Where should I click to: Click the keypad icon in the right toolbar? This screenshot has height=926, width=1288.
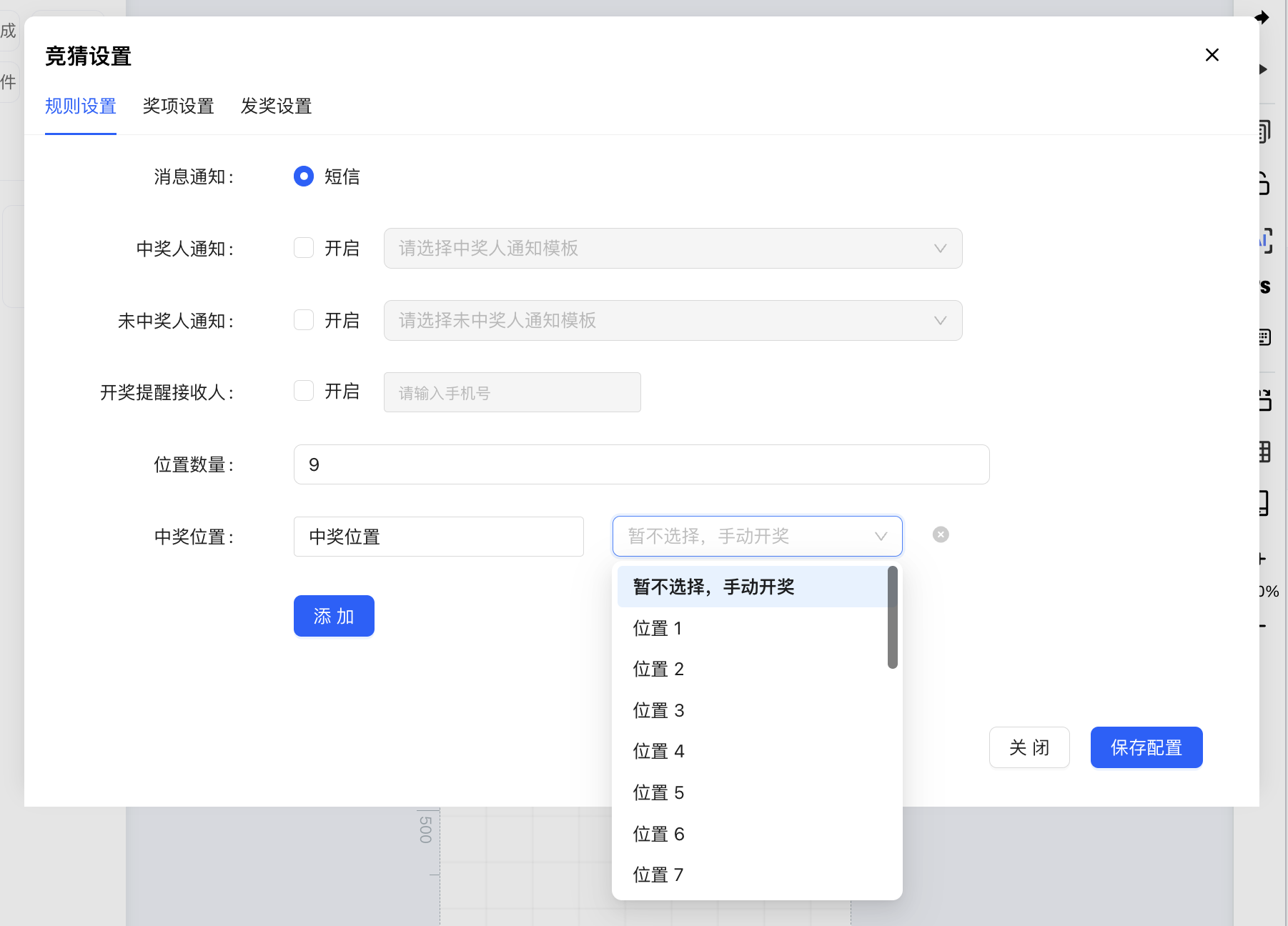(x=1264, y=337)
